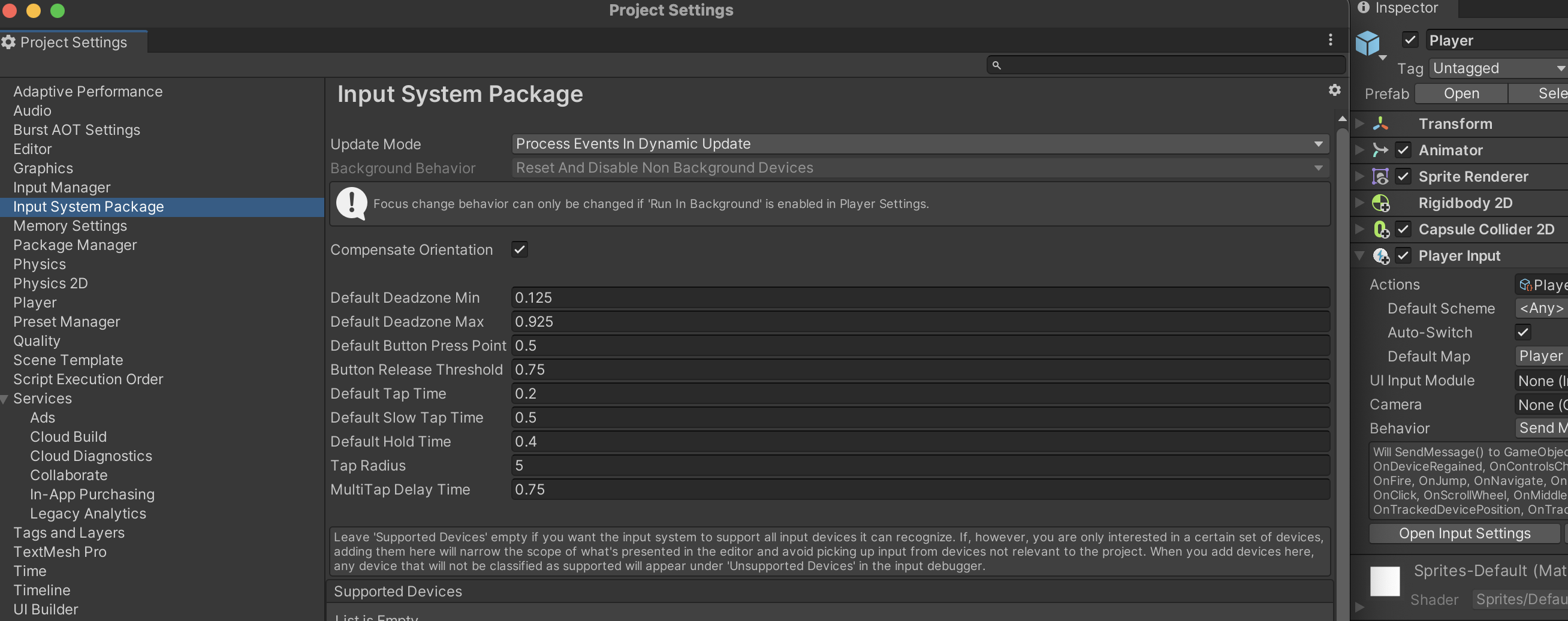
Task: Click the Rigidbody 2D component icon
Action: pos(1380,203)
